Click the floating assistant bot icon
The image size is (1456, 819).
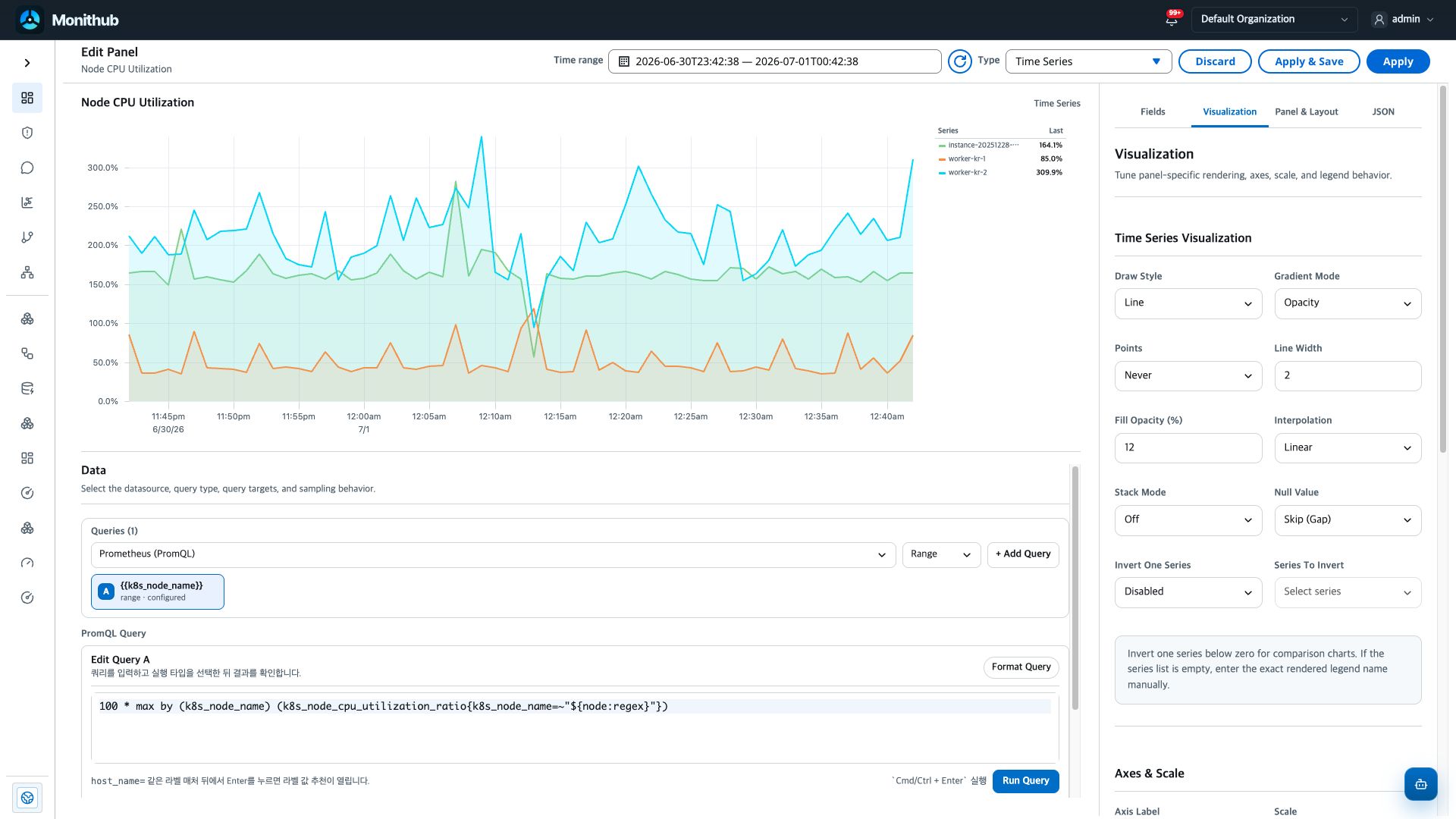[1420, 784]
